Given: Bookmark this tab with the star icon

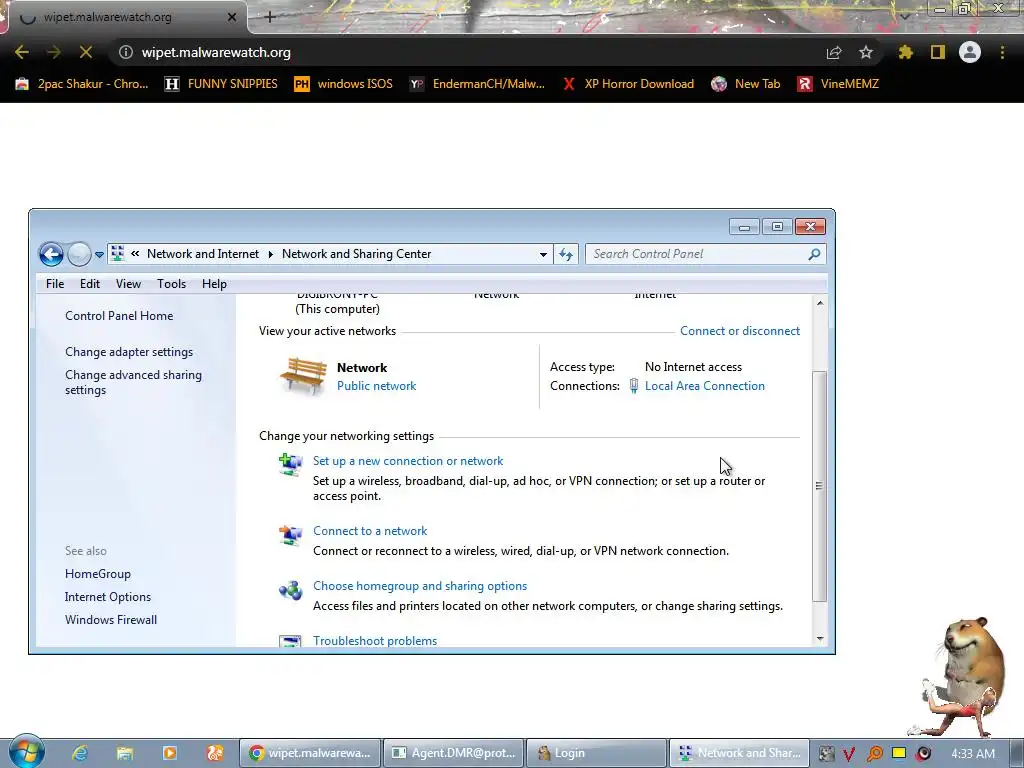Looking at the screenshot, I should 866,52.
